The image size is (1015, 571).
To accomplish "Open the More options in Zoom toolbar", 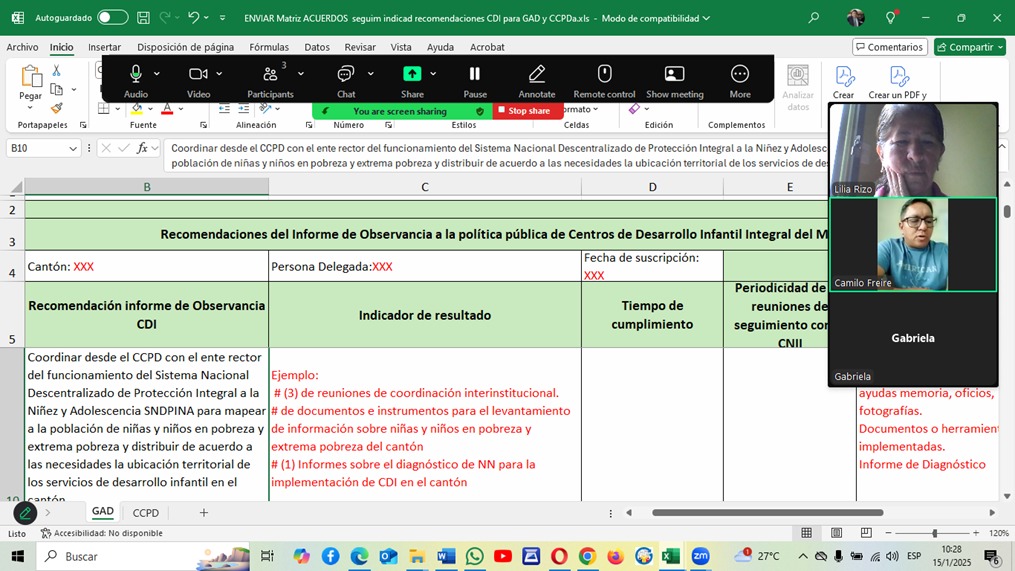I will coord(740,74).
